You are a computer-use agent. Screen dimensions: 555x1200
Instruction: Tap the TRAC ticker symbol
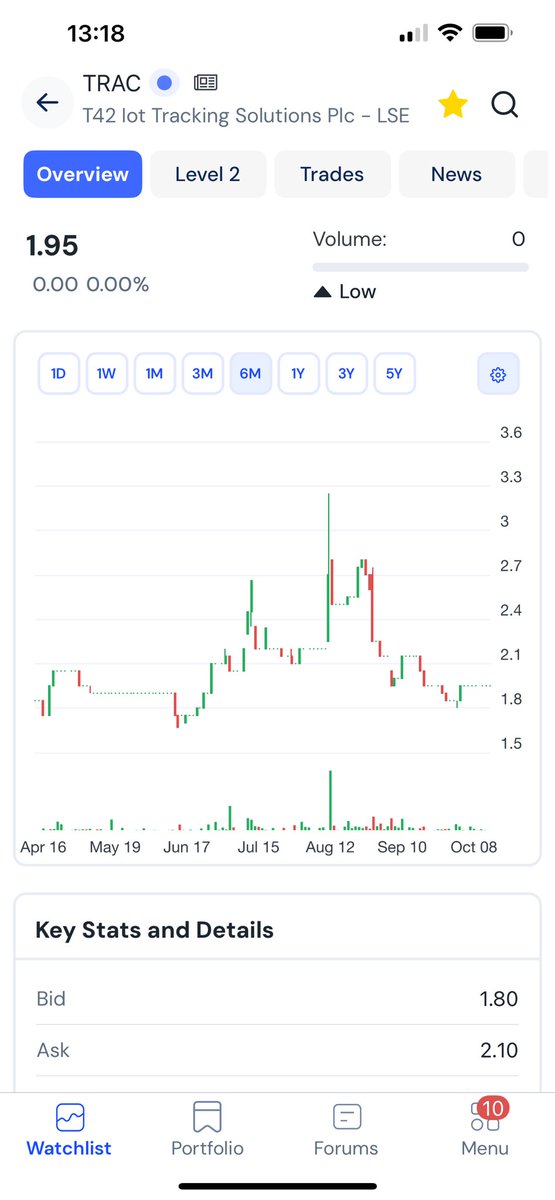pyautogui.click(x=112, y=83)
